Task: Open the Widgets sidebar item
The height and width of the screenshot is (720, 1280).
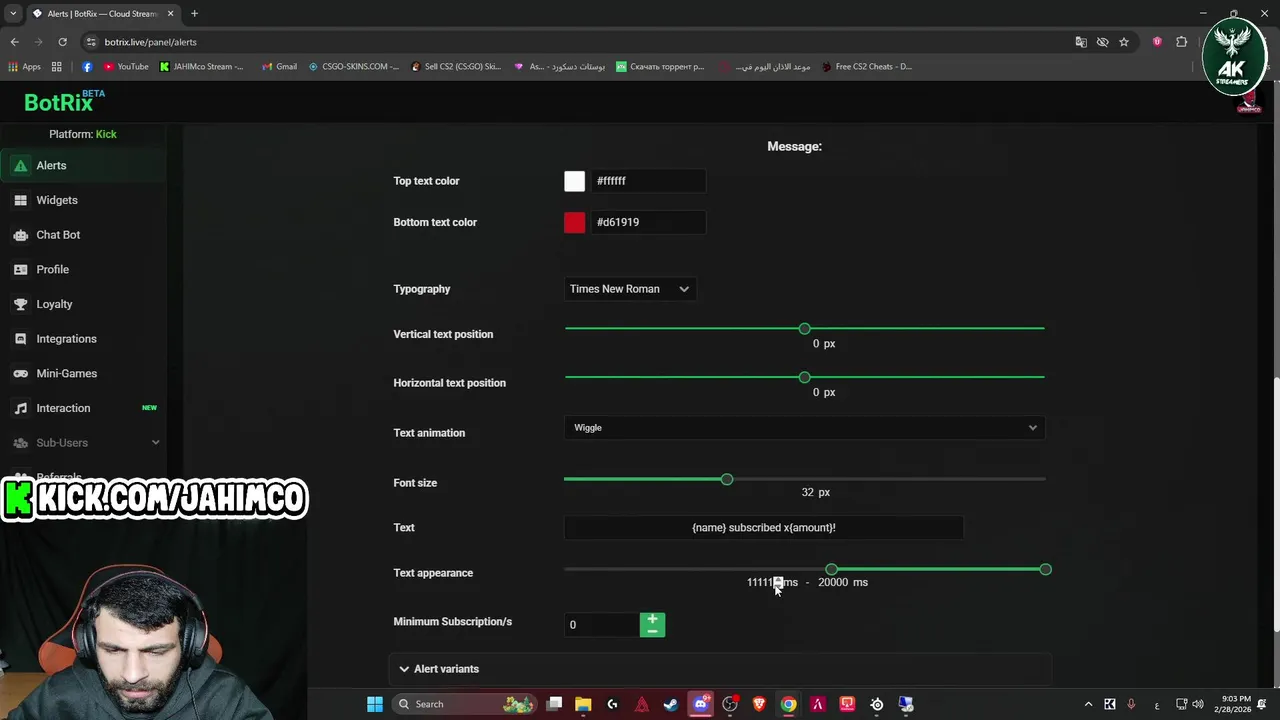Action: coord(84,200)
